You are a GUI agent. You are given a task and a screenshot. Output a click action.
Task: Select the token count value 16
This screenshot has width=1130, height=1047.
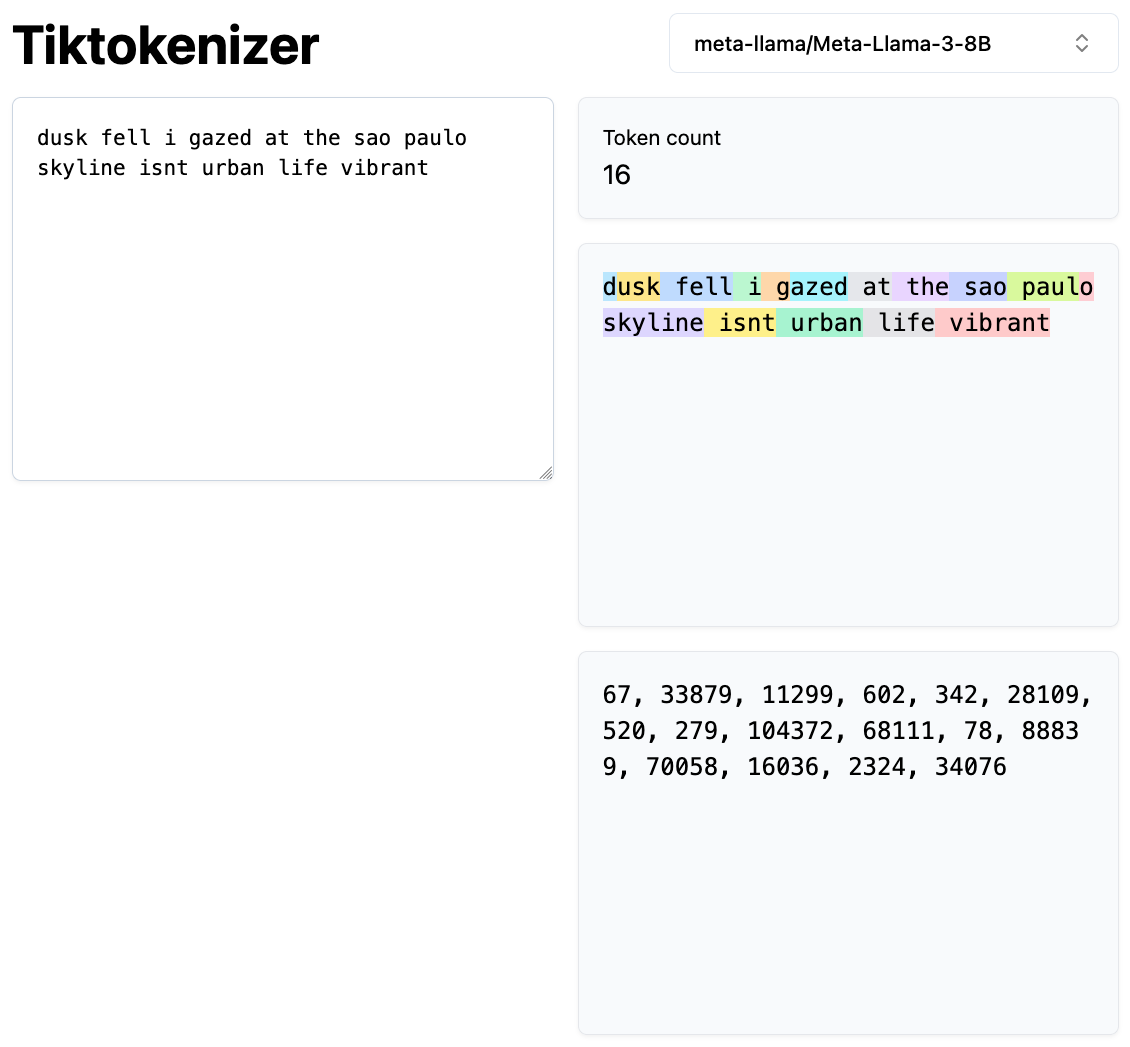point(617,176)
